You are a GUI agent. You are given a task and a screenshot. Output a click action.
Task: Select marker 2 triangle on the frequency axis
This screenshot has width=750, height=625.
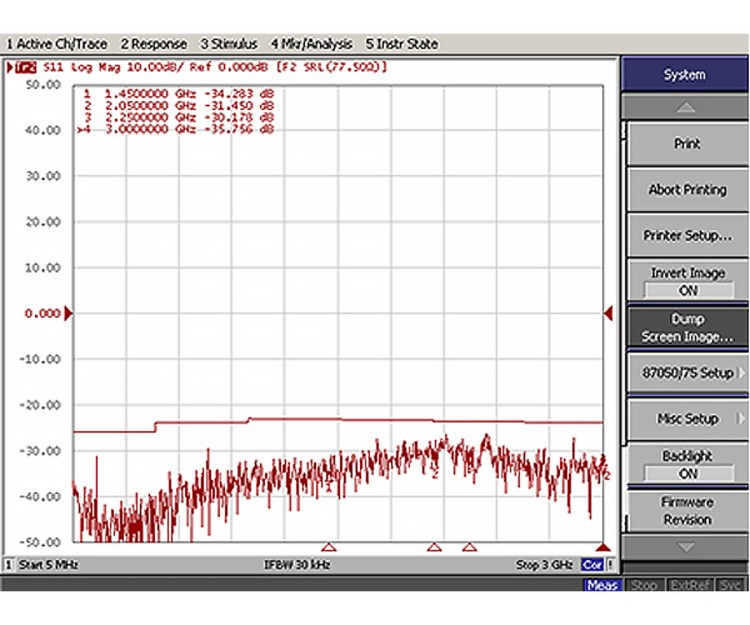tap(434, 547)
